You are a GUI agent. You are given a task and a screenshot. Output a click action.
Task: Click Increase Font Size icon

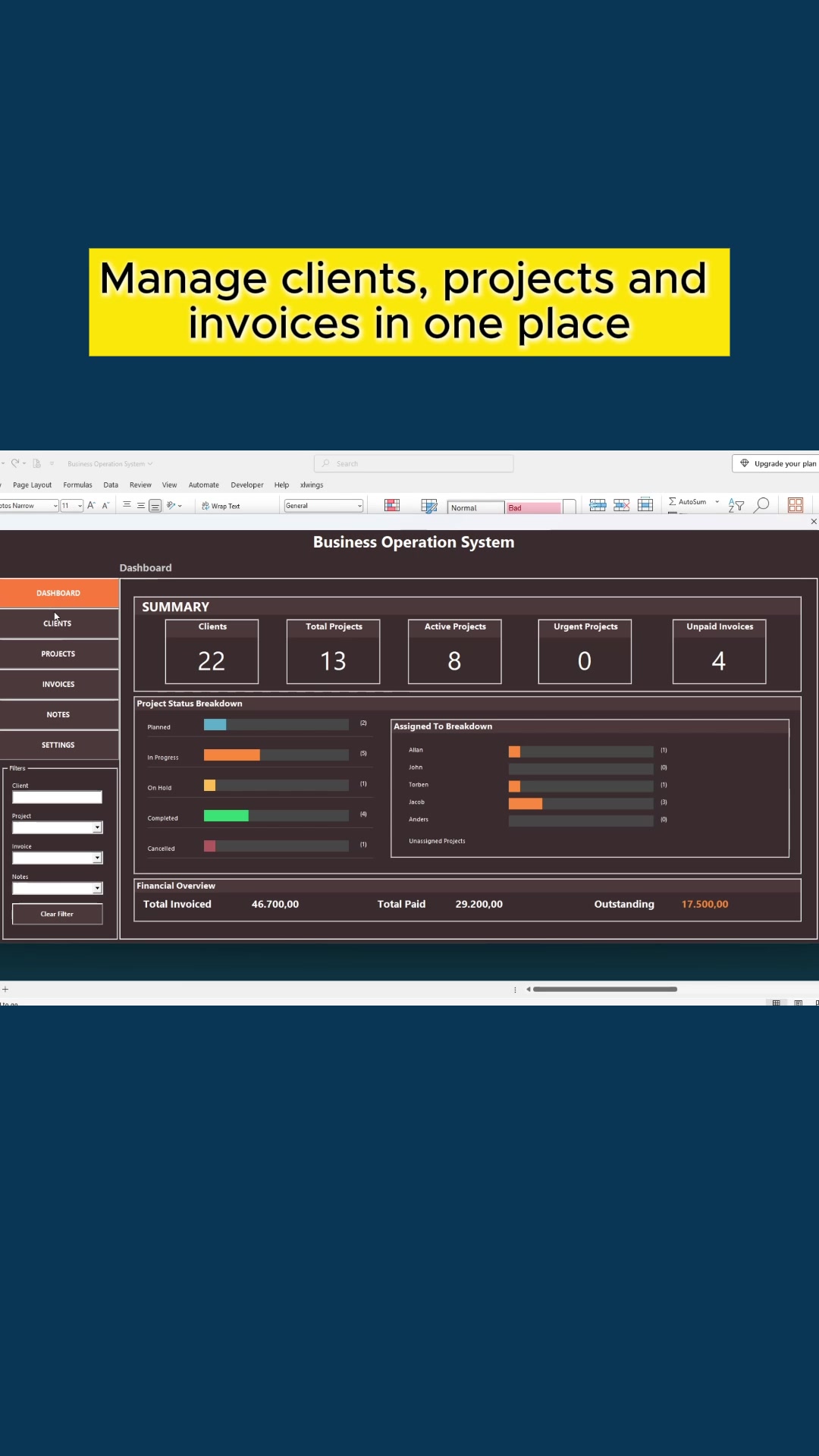click(x=91, y=506)
